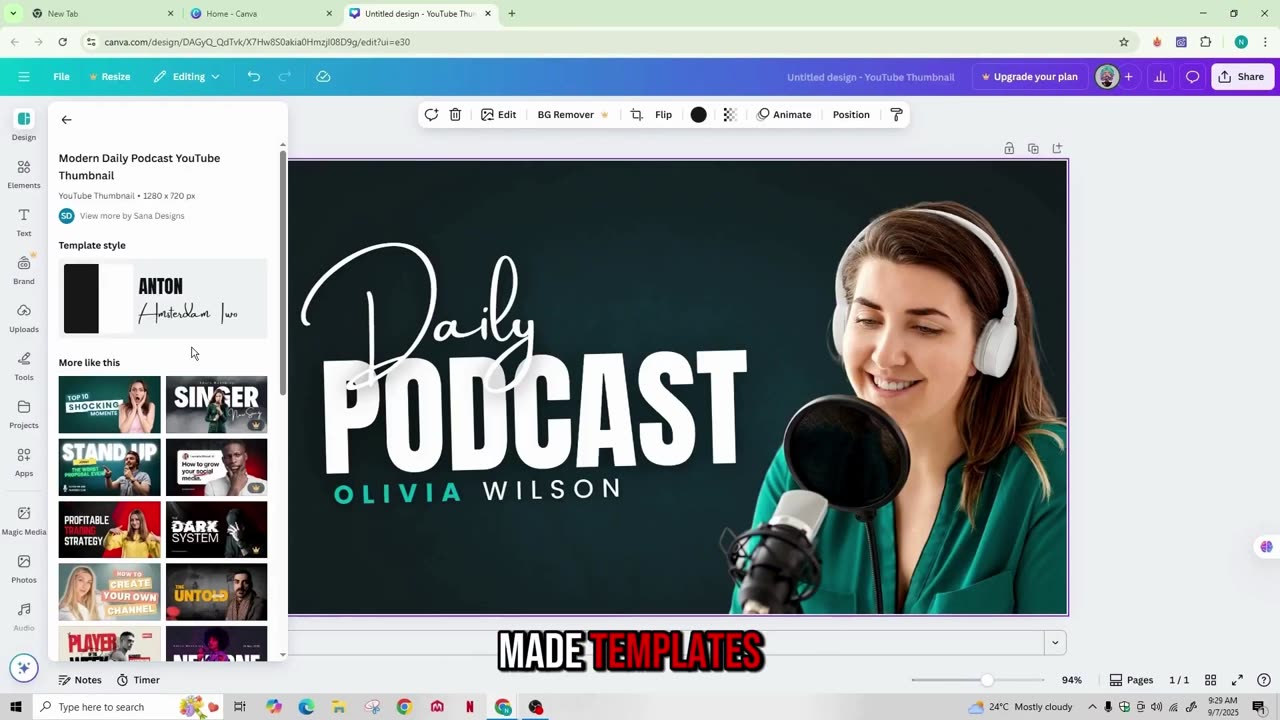Viewport: 1280px width, 720px height.
Task: Click the Design sidebar icon
Action: coord(24,126)
